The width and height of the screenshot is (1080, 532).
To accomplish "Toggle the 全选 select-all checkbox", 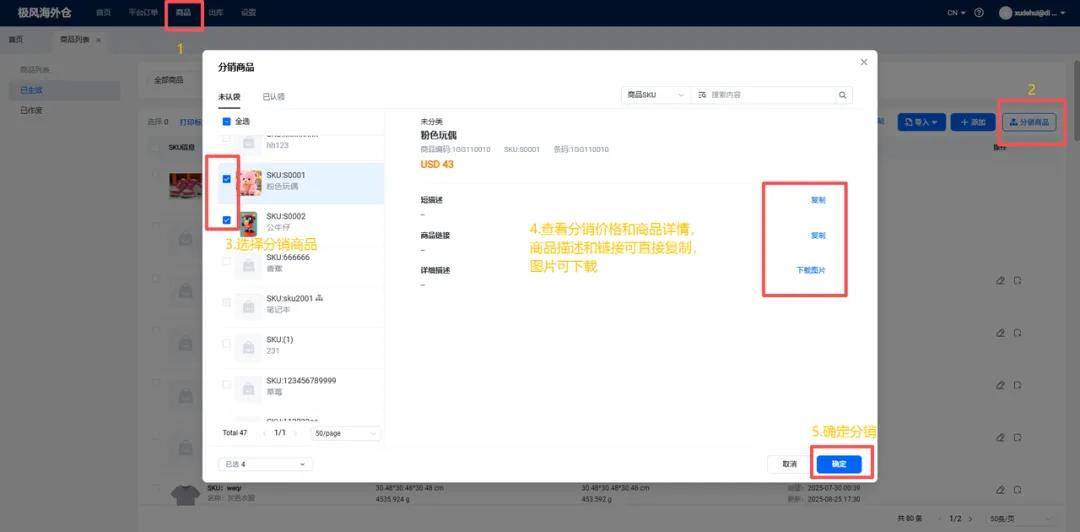I will tap(227, 121).
